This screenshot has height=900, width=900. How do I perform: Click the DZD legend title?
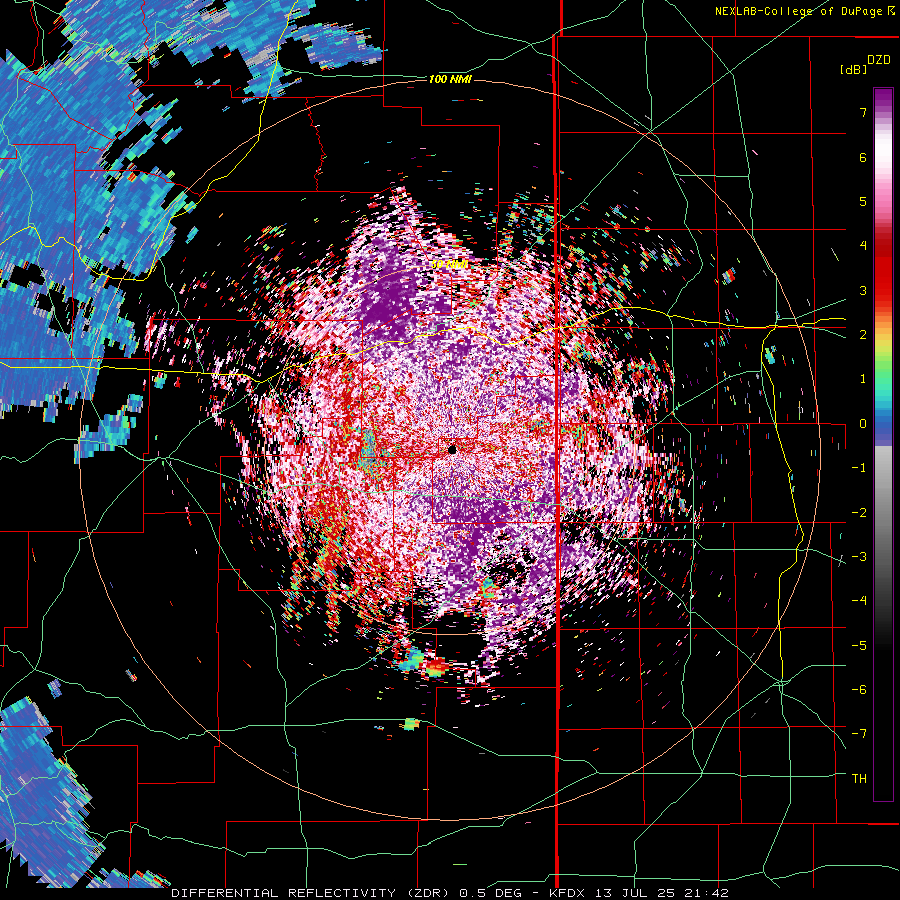coord(878,60)
